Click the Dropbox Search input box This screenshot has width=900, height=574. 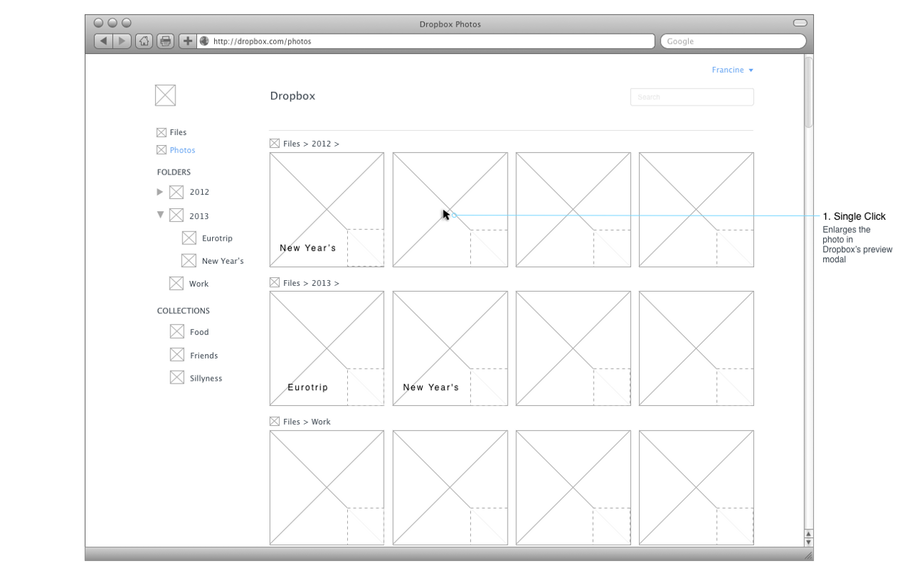click(x=692, y=97)
